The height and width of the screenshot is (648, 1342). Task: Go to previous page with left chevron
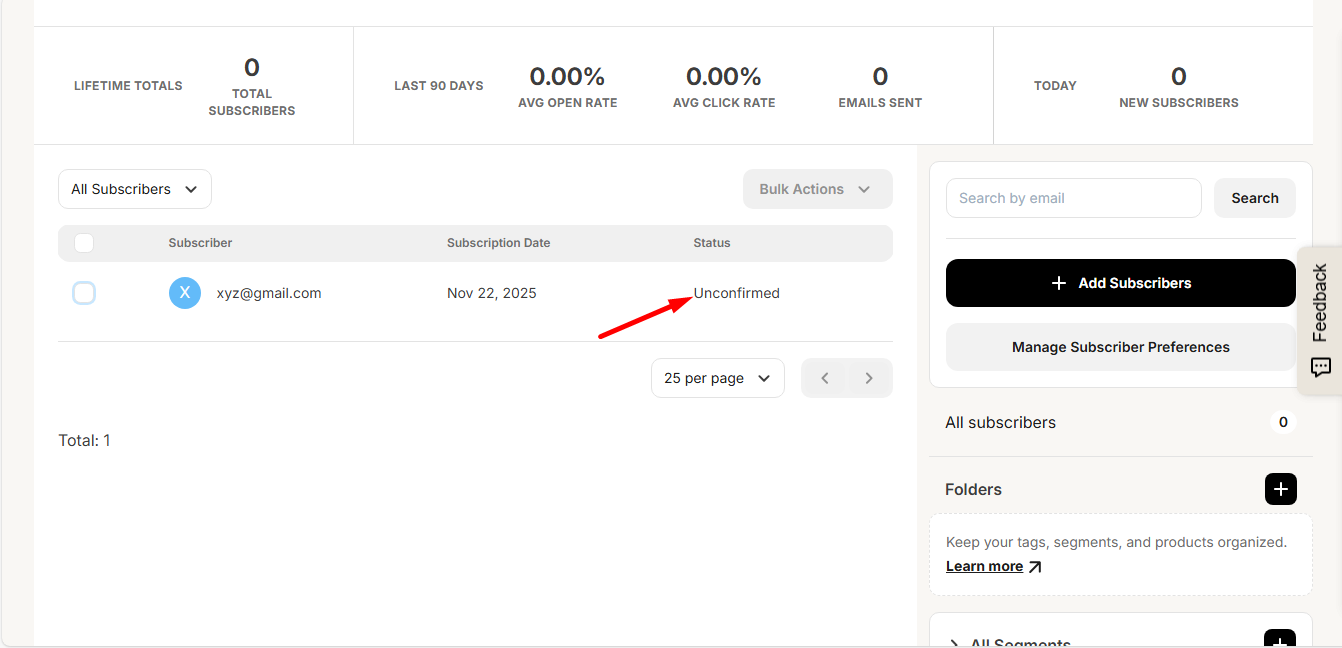824,377
